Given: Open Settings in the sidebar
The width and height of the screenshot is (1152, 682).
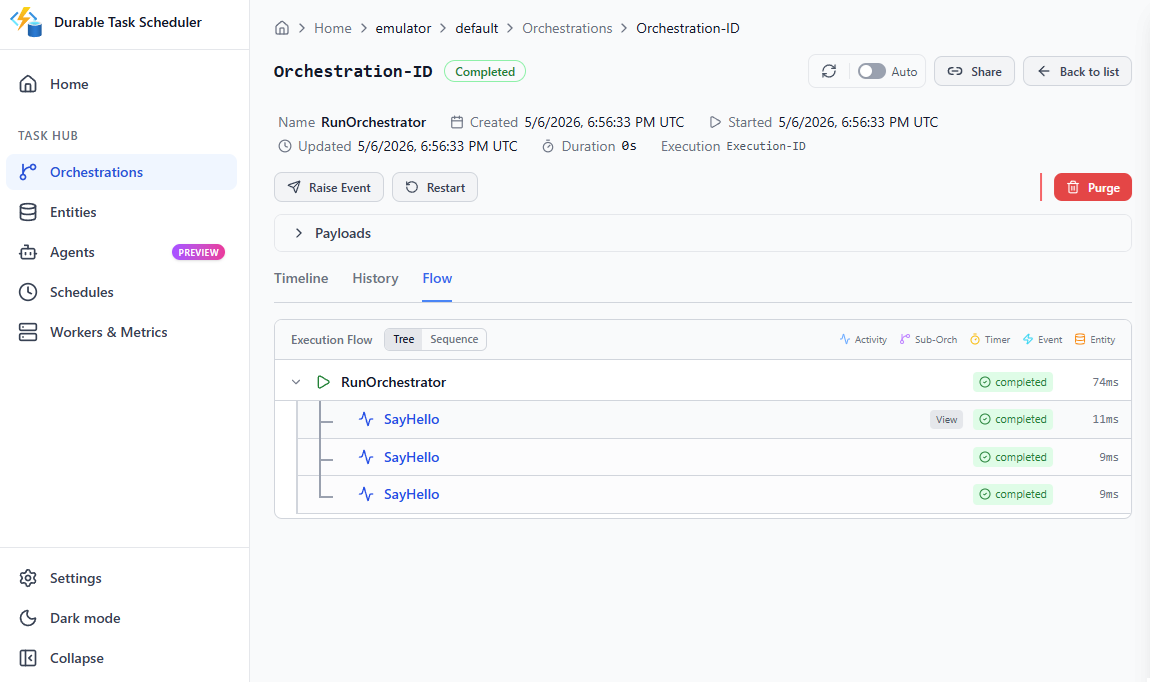Looking at the screenshot, I should tap(121, 578).
